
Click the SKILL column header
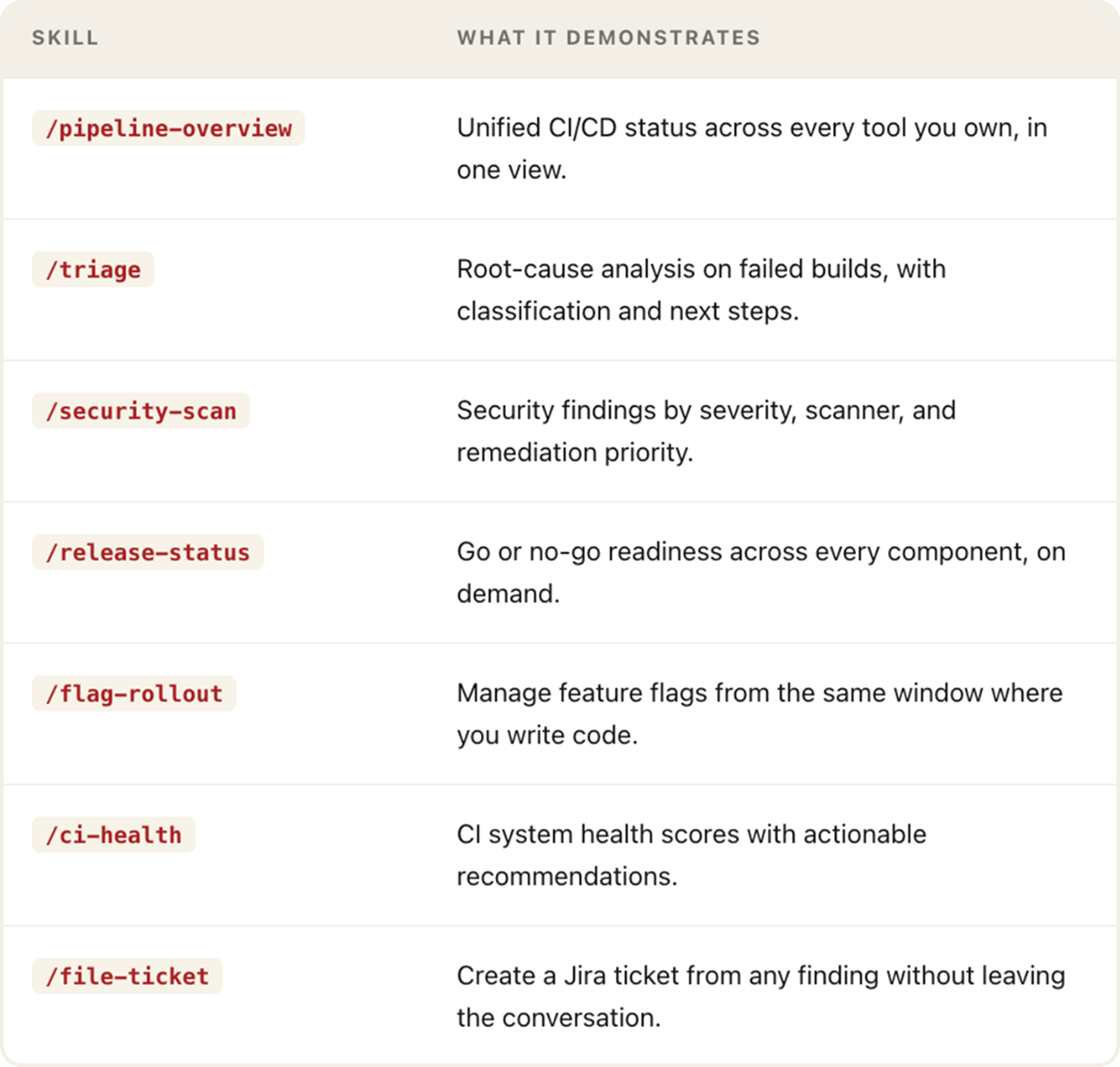click(x=65, y=38)
